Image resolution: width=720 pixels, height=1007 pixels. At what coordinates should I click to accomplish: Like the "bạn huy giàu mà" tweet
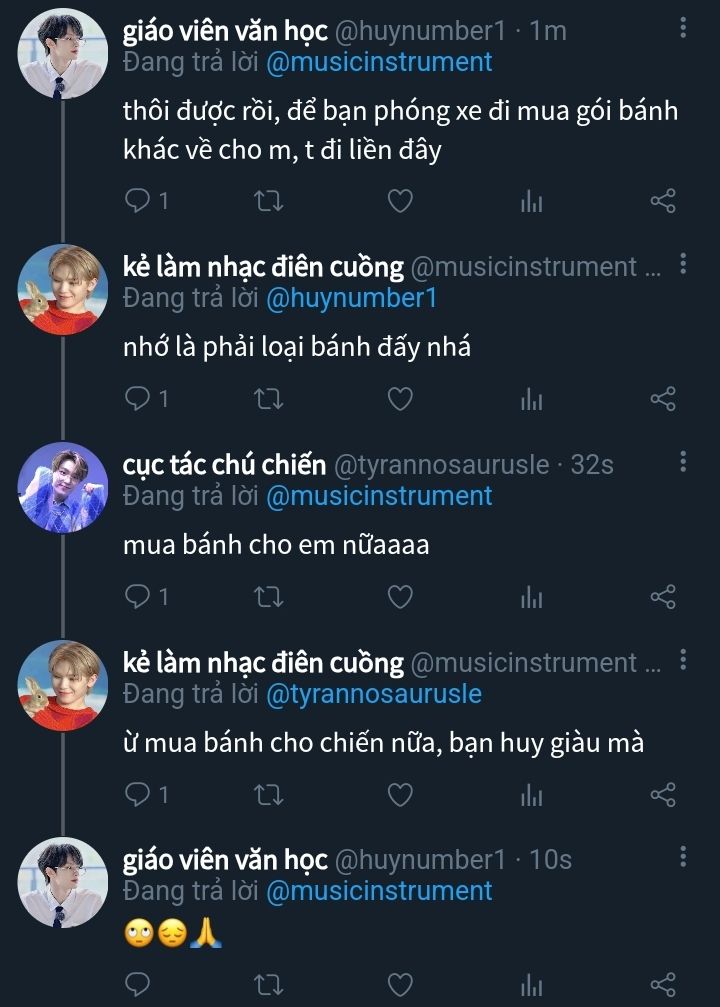point(400,795)
